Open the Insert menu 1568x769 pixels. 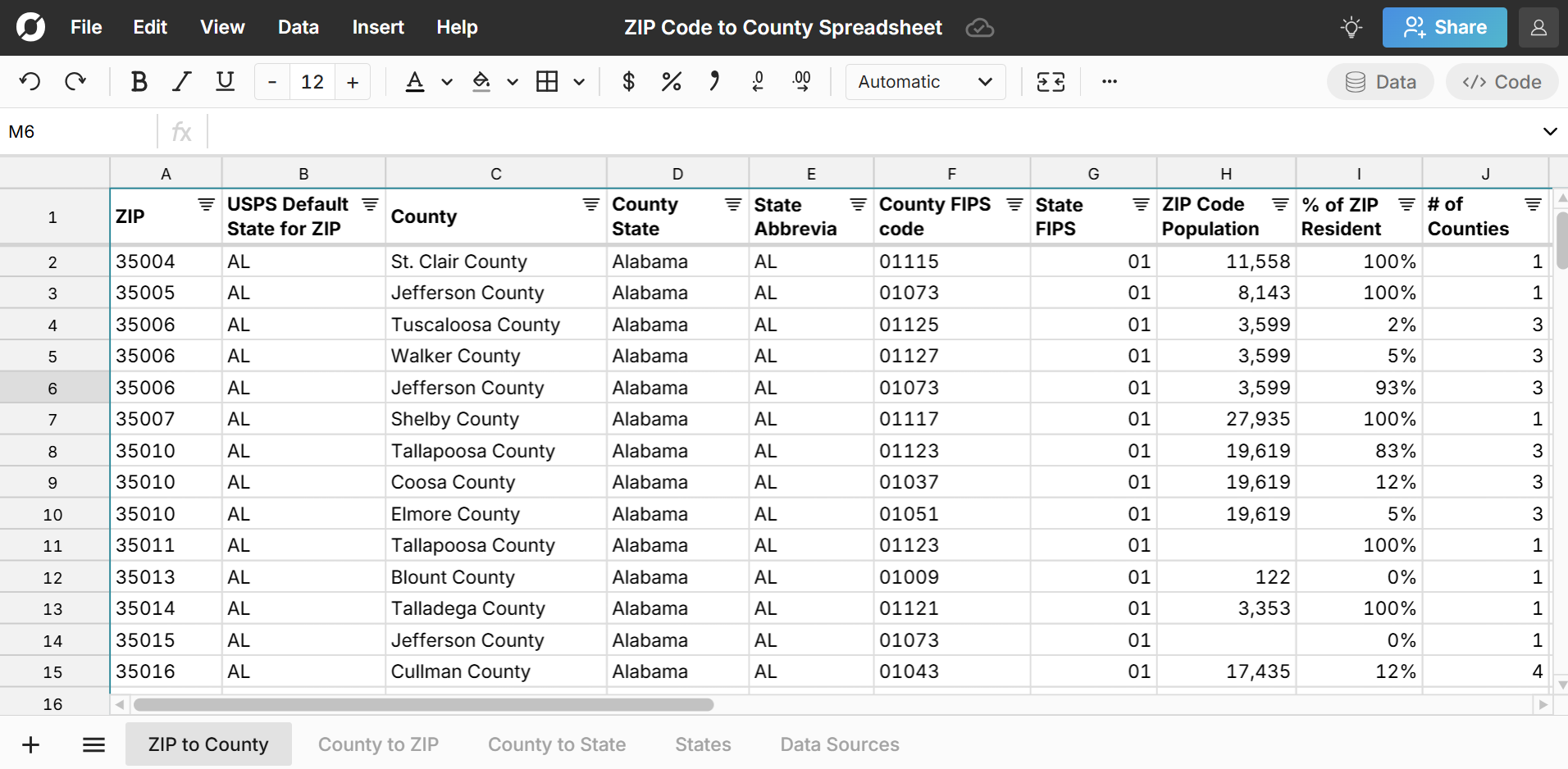tap(377, 27)
